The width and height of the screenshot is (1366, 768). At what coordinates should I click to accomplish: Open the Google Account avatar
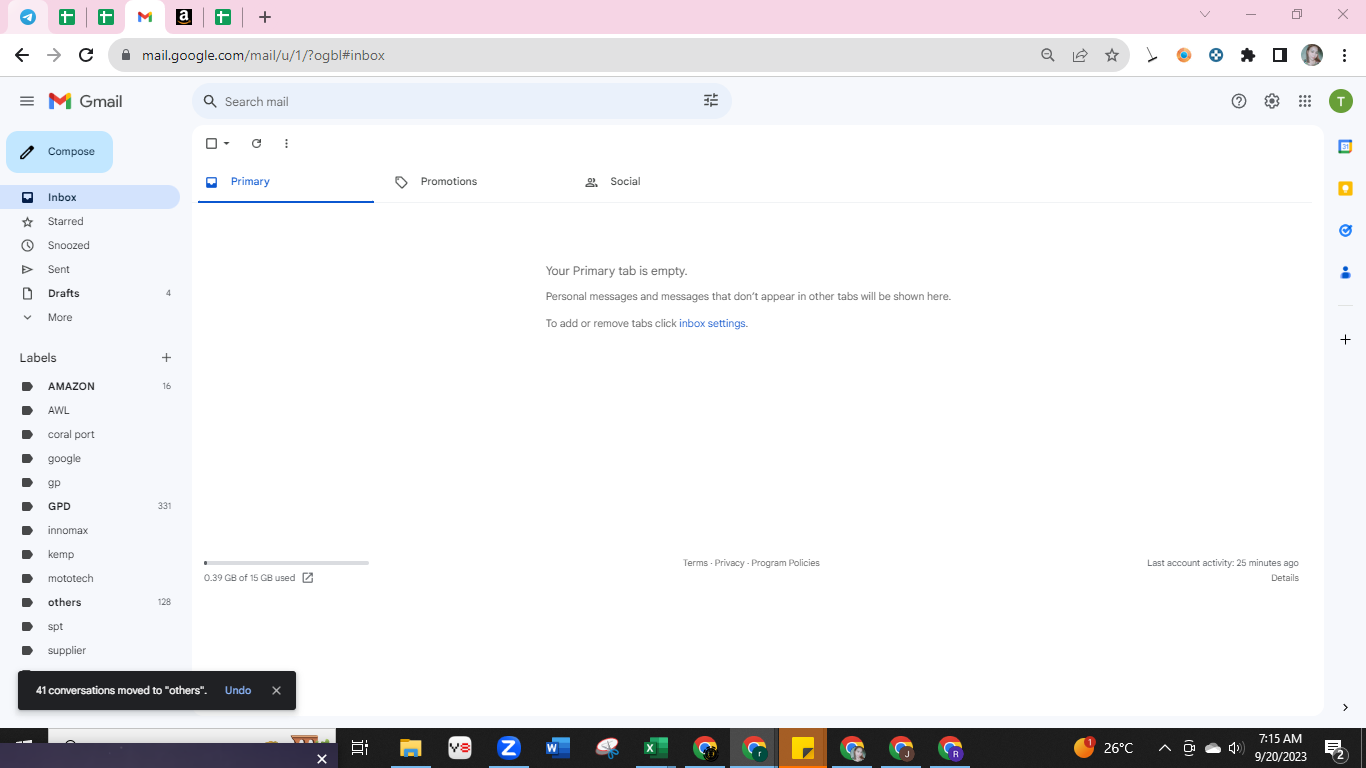point(1341,101)
